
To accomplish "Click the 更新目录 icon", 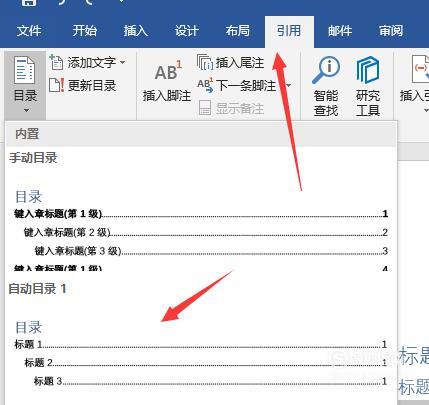I will tap(56, 85).
